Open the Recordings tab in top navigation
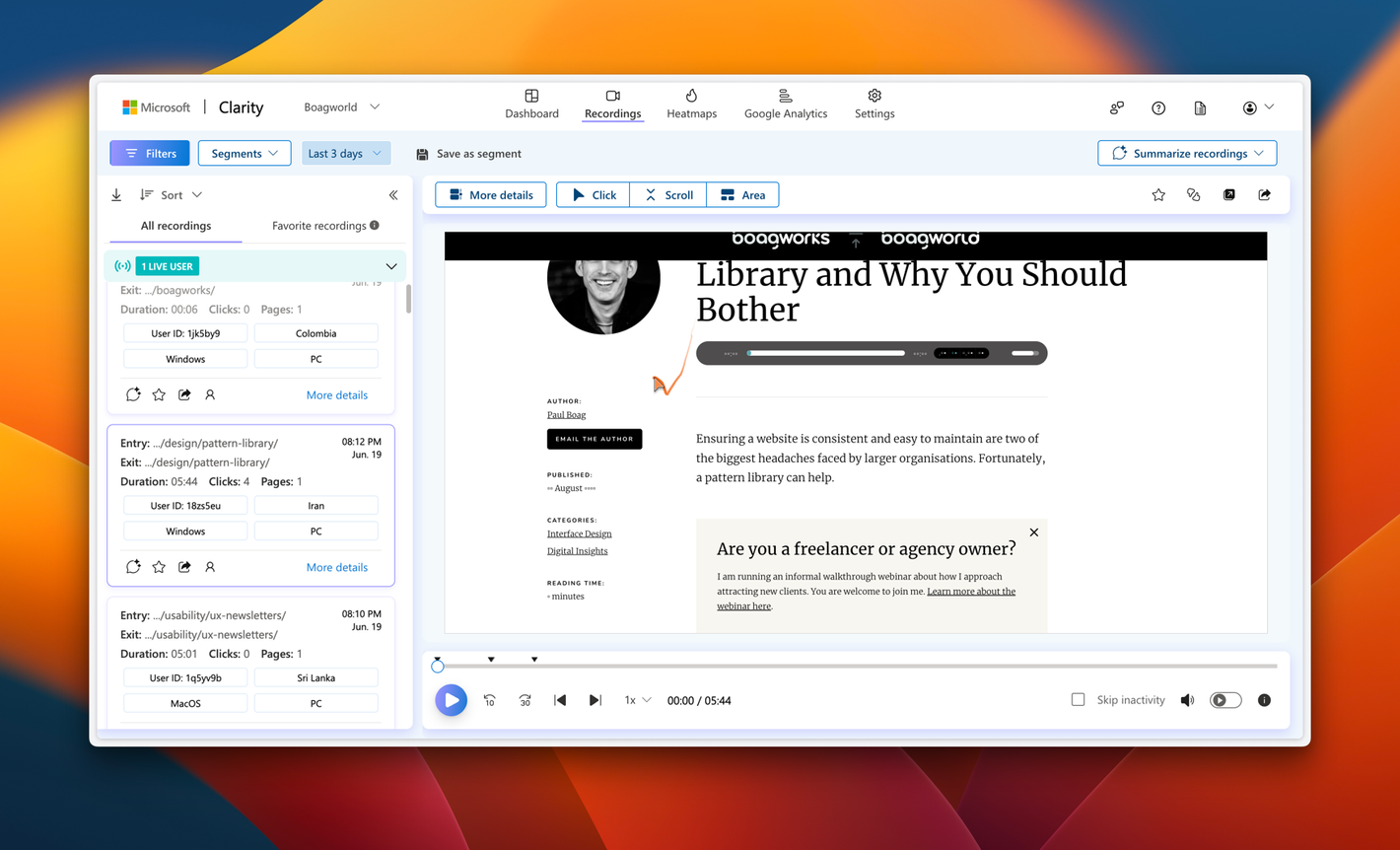The image size is (1400, 850). [x=612, y=104]
